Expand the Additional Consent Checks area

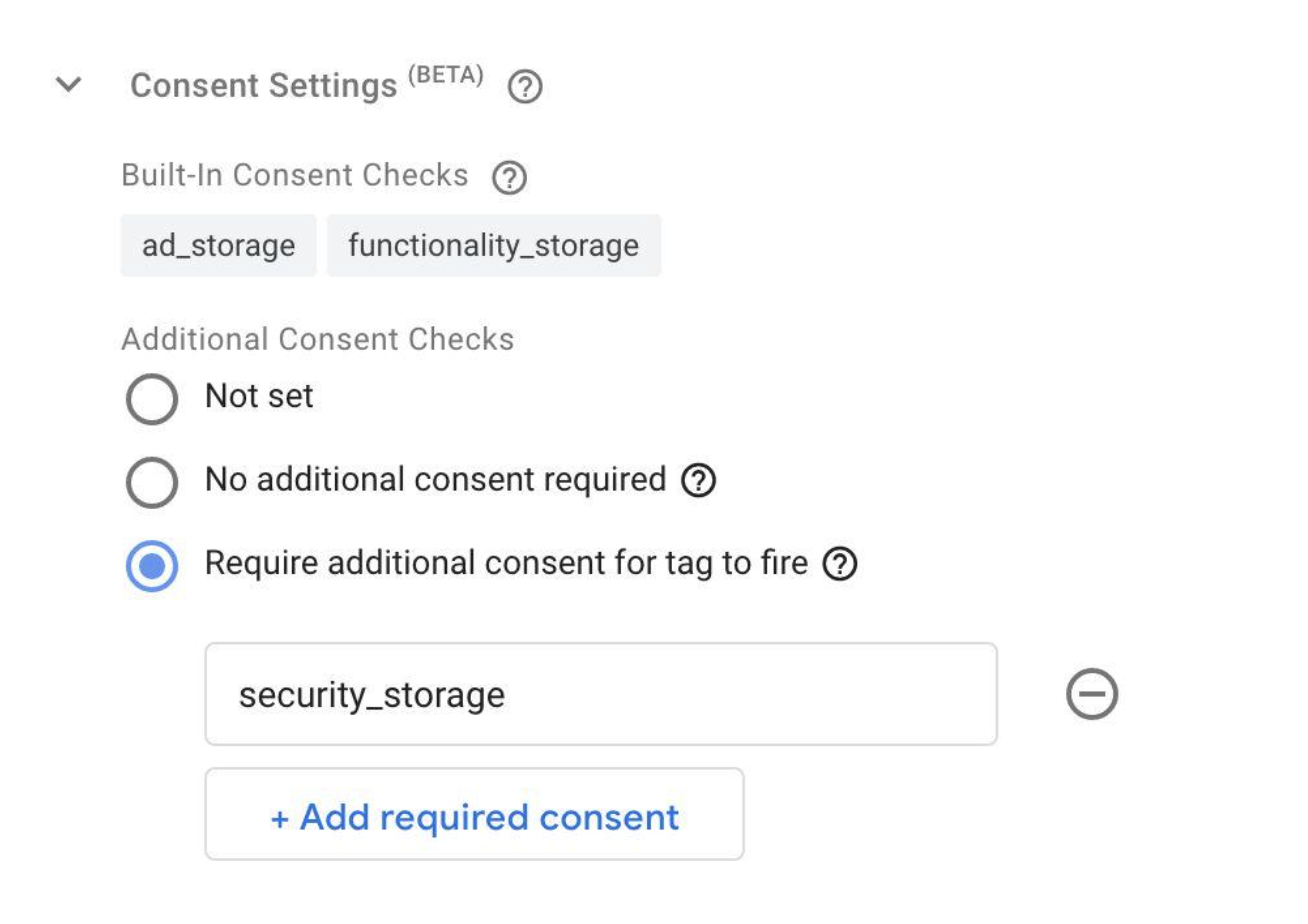click(x=316, y=339)
